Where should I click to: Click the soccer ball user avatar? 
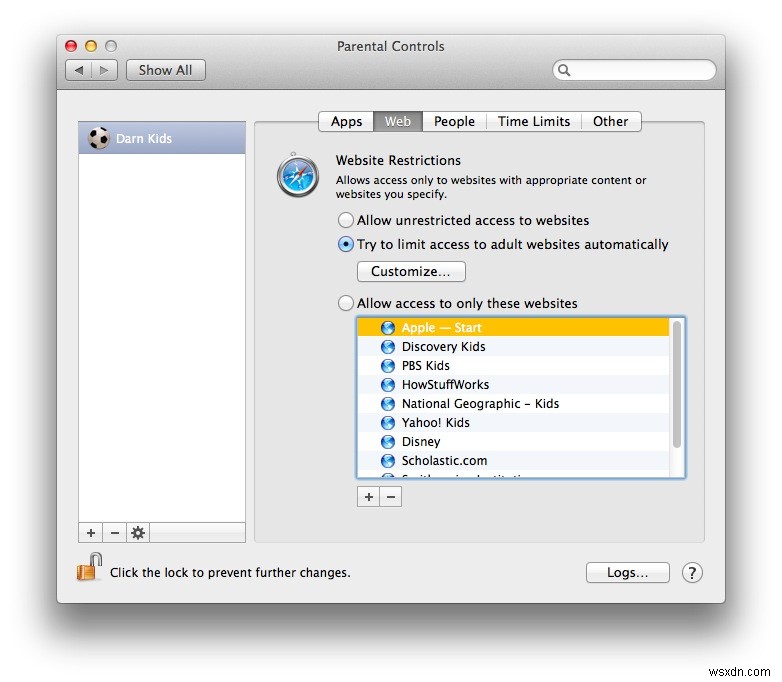[x=99, y=138]
